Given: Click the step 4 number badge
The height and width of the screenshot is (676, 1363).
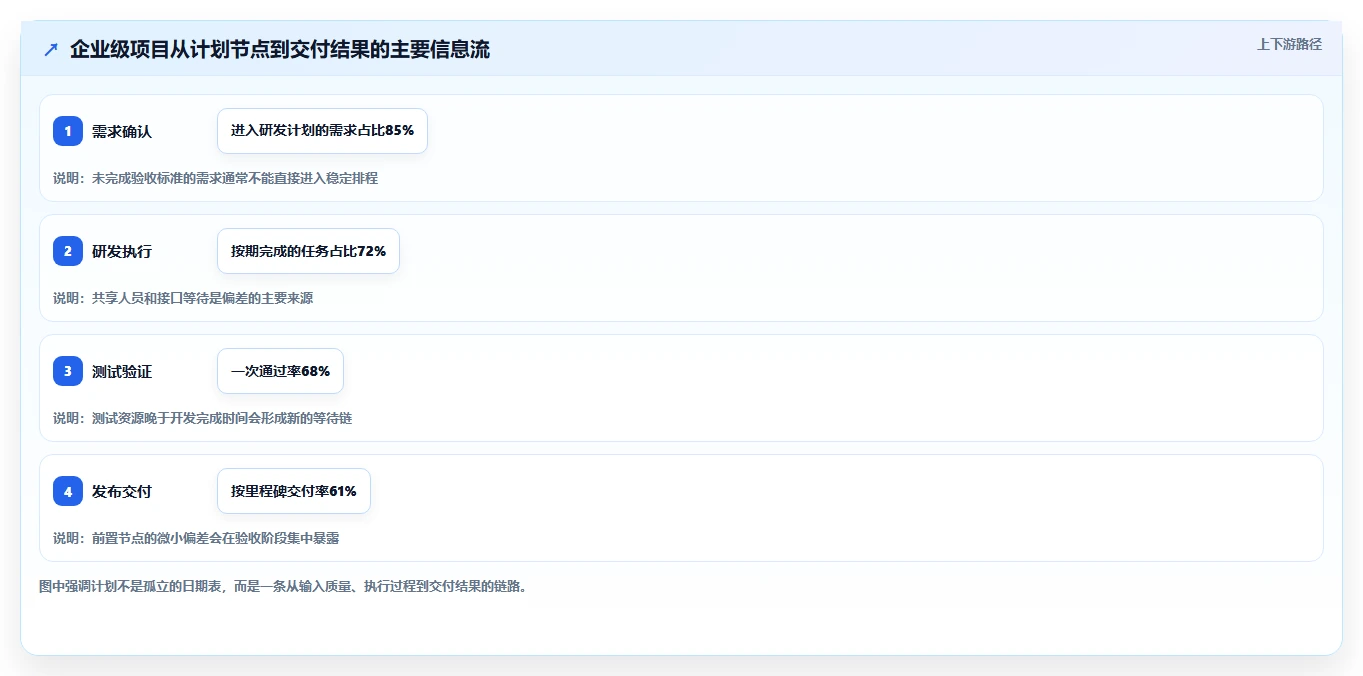Looking at the screenshot, I should 68,491.
